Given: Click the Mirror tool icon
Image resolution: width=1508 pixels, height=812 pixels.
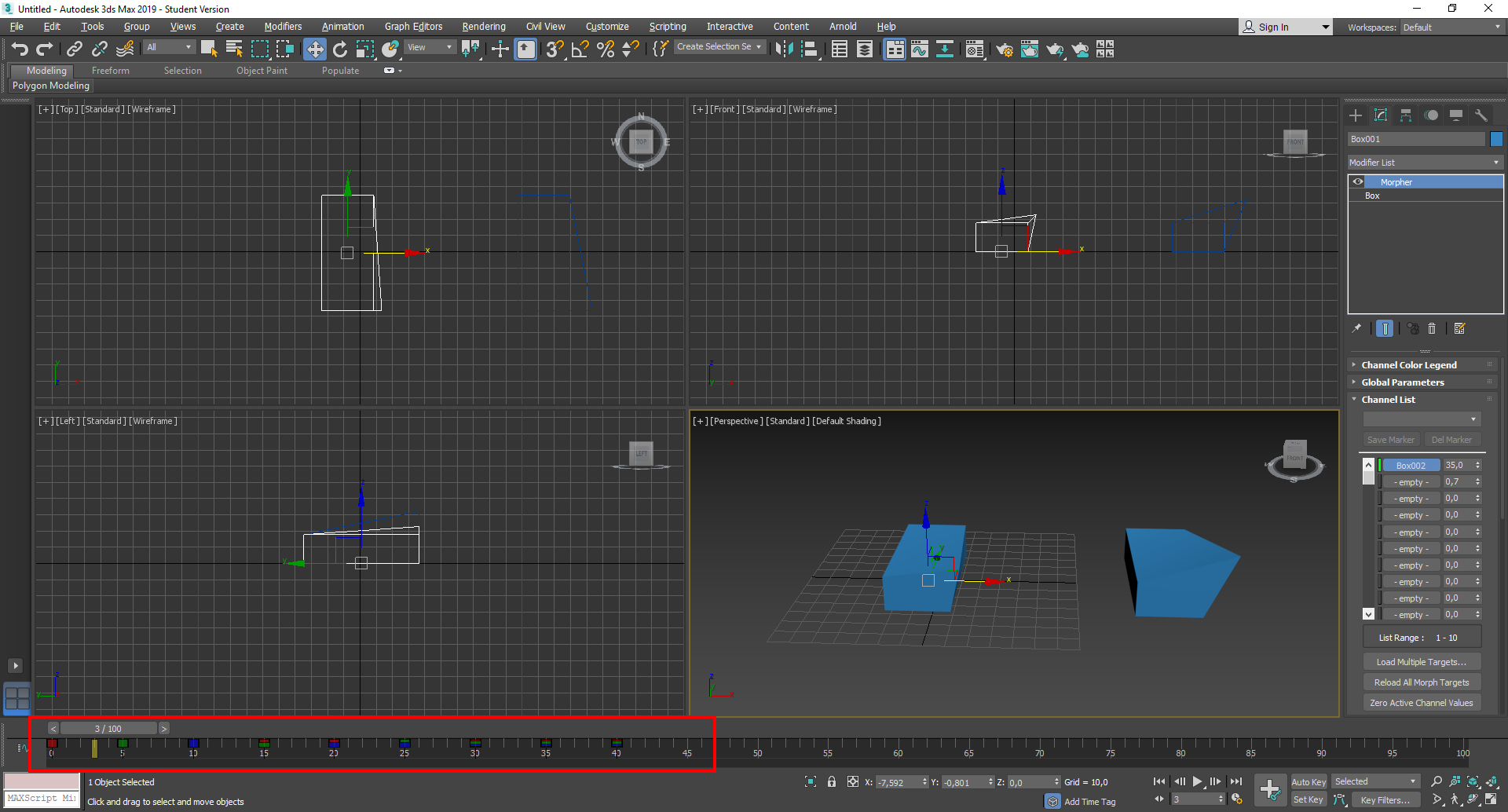Looking at the screenshot, I should click(x=784, y=49).
